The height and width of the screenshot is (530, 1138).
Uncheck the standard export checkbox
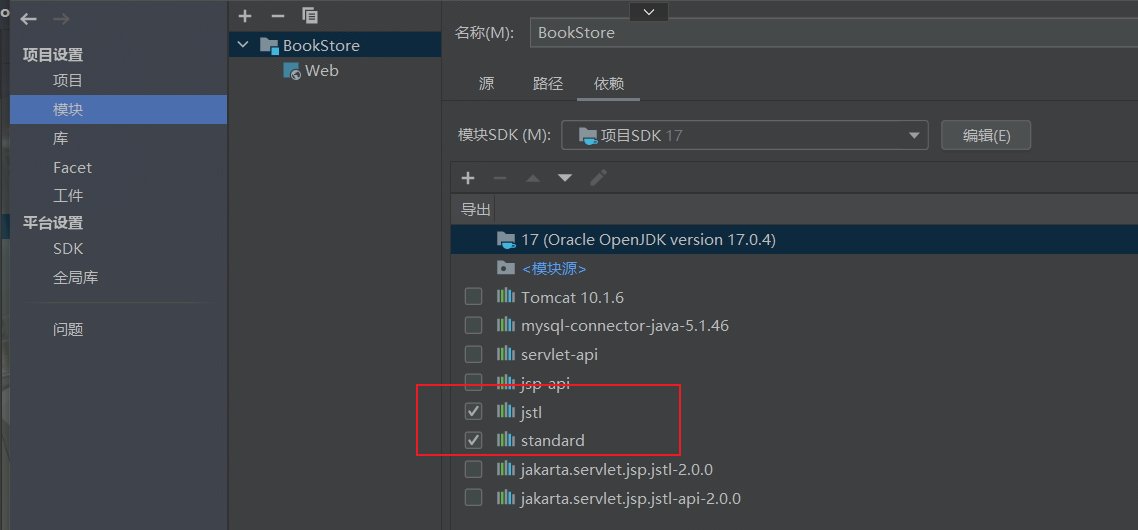point(474,440)
